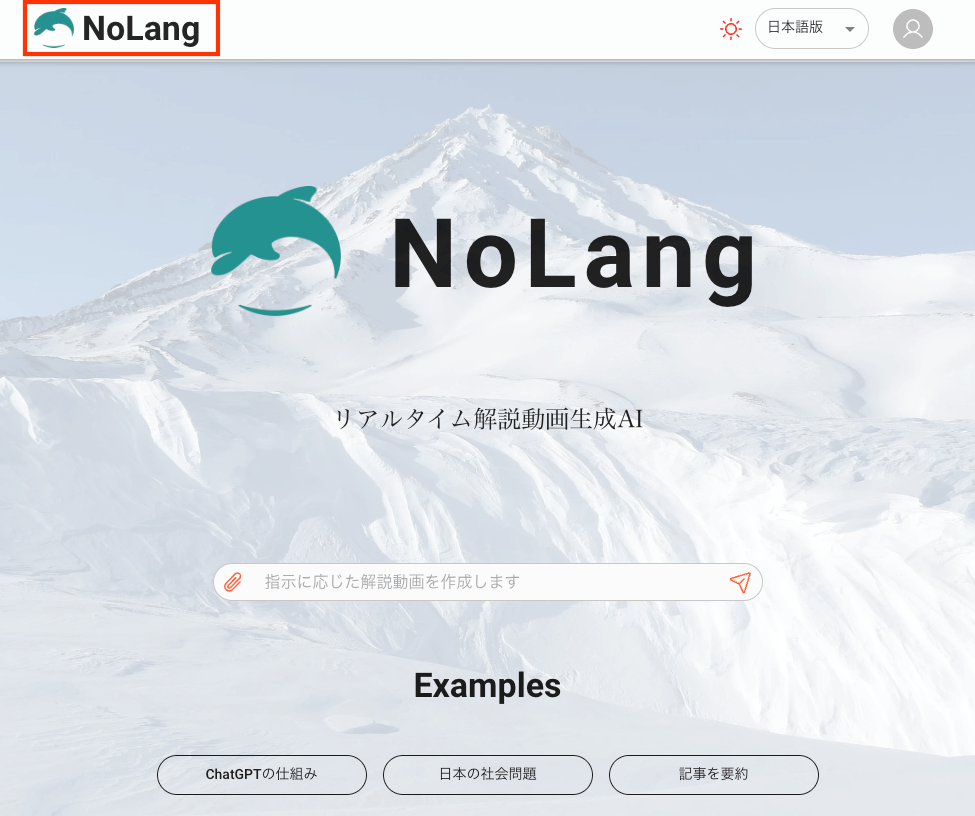975x816 pixels.
Task: Open the user account avatar icon
Action: point(912,29)
